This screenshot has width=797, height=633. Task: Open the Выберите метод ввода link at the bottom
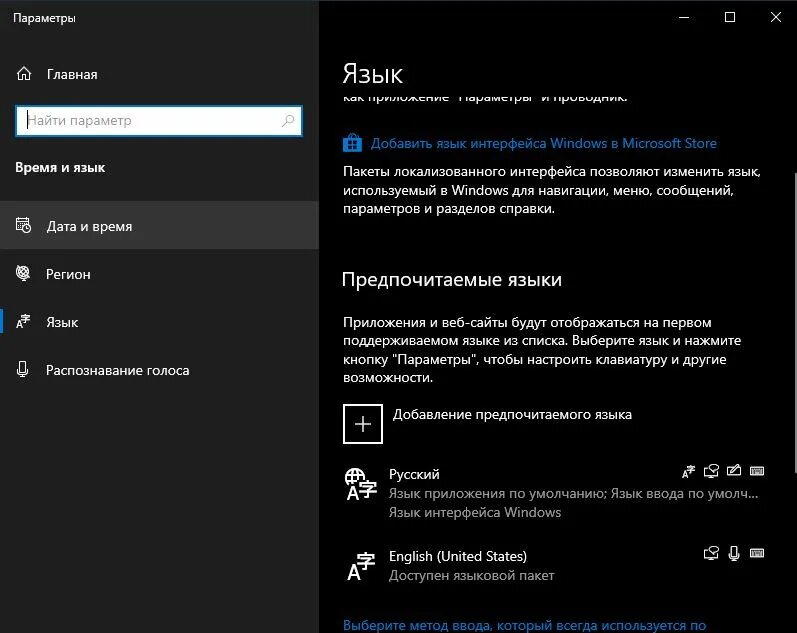525,625
